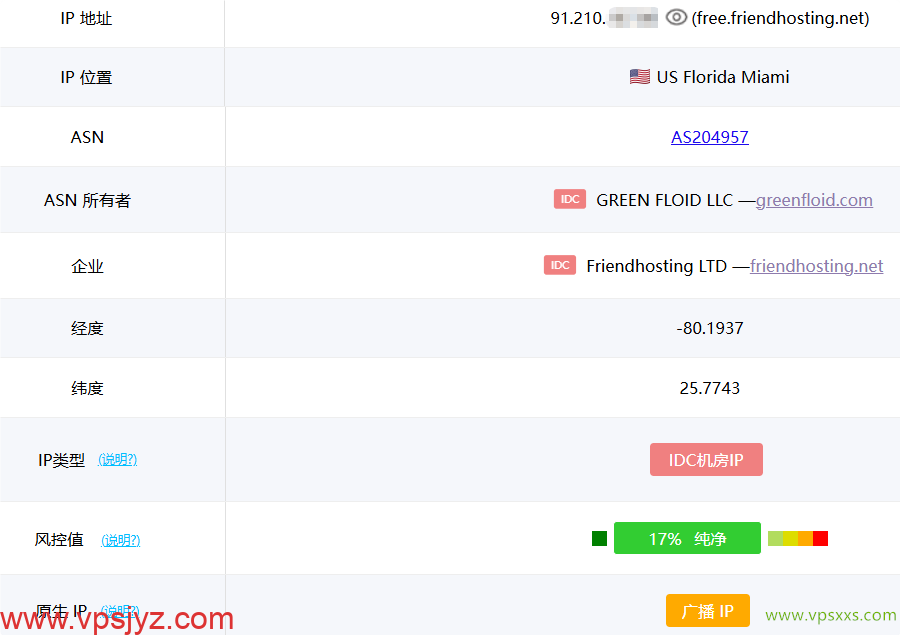Reveal hidden IP via eye icon
The image size is (900, 635).
(676, 18)
